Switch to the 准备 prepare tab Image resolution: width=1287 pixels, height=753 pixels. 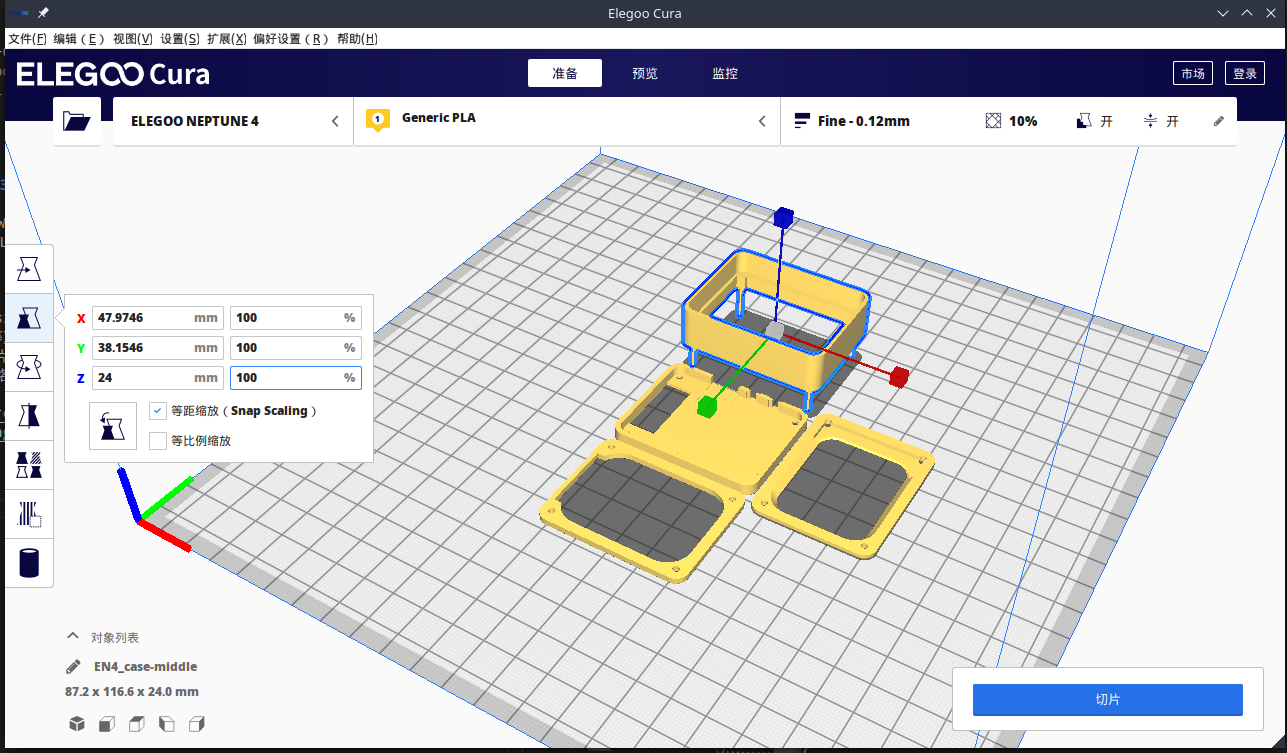565,74
